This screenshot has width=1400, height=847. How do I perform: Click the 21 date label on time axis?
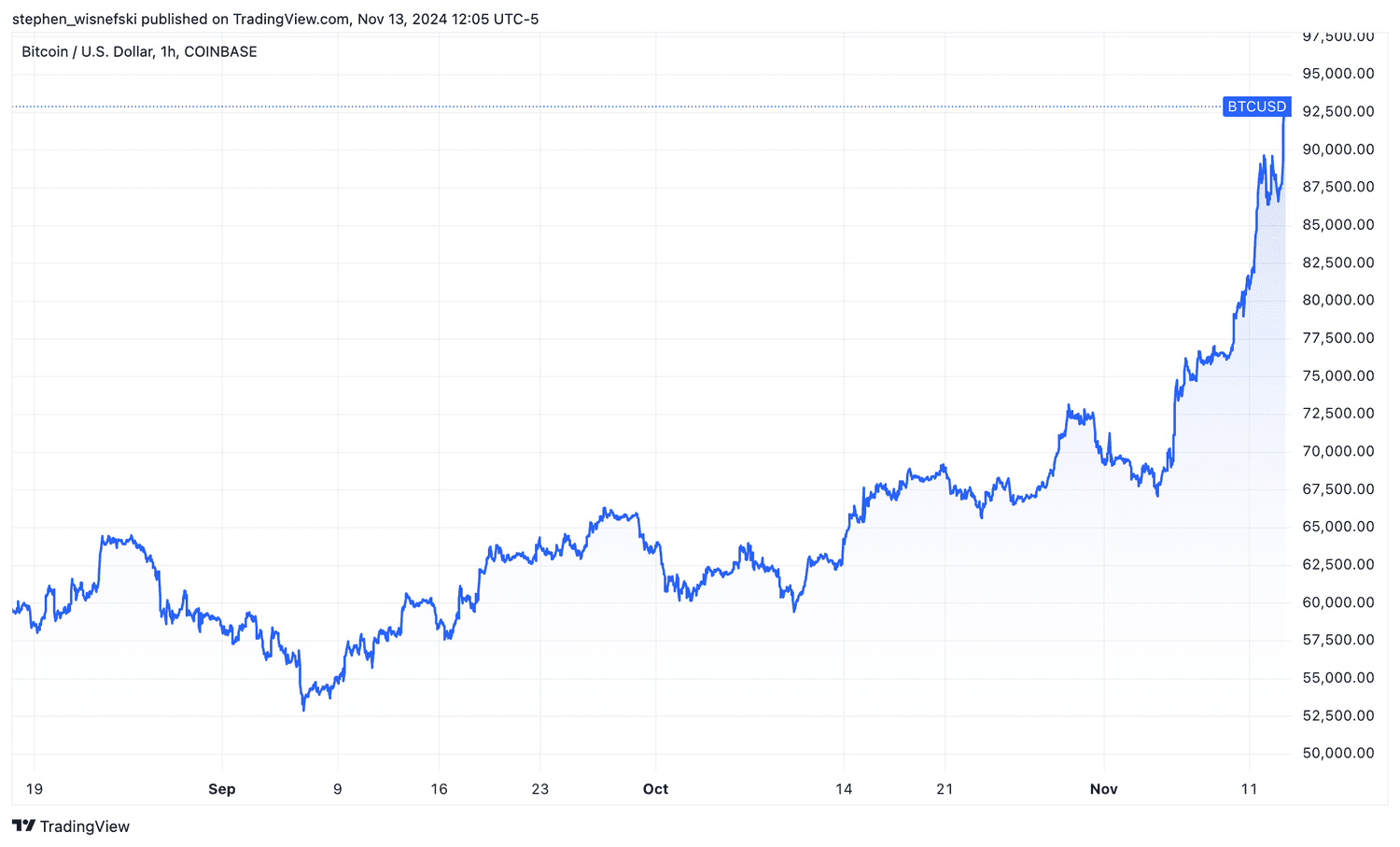(945, 789)
